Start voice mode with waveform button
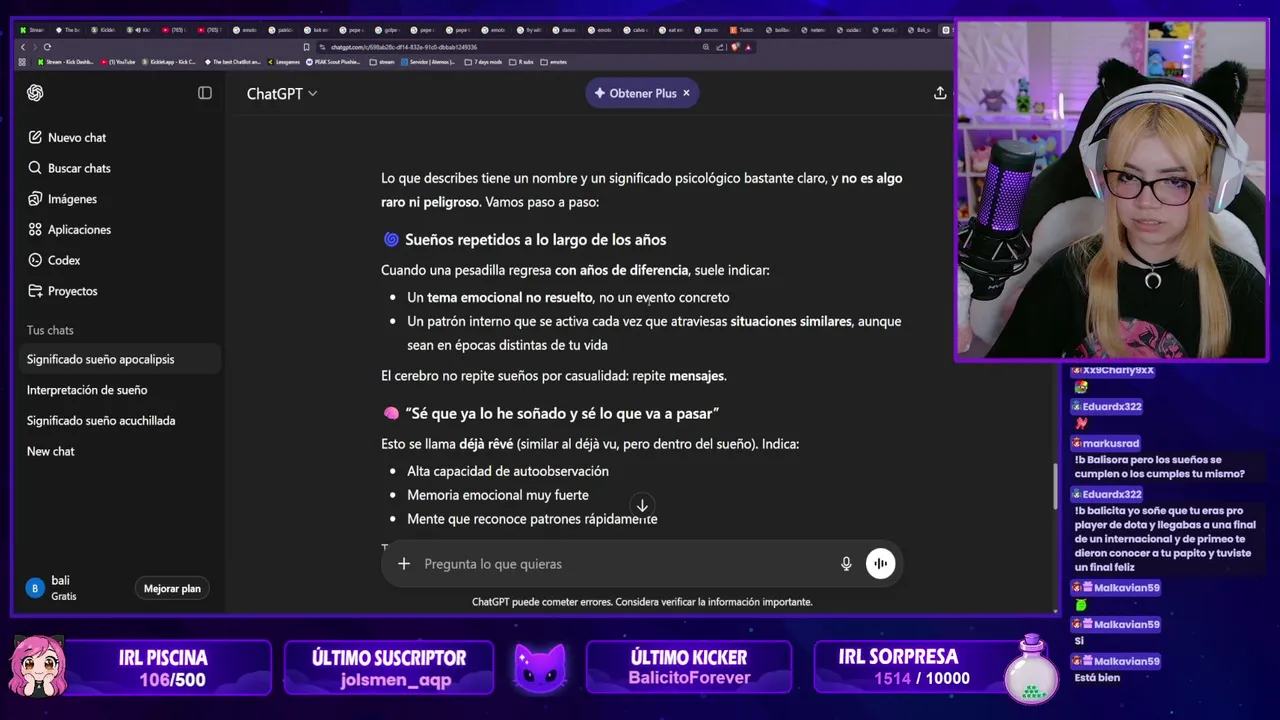The height and width of the screenshot is (720, 1280). 880,564
